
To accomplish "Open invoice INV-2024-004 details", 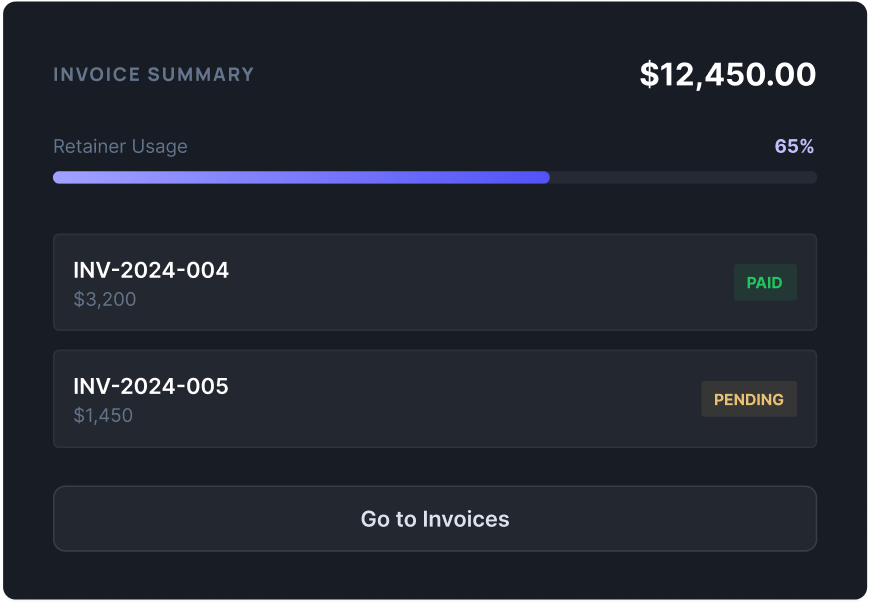I will pos(300,282).
